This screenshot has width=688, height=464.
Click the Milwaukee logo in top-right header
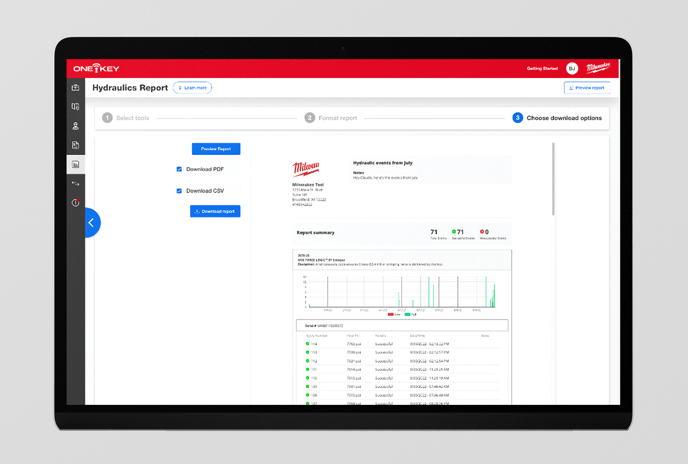coord(598,68)
